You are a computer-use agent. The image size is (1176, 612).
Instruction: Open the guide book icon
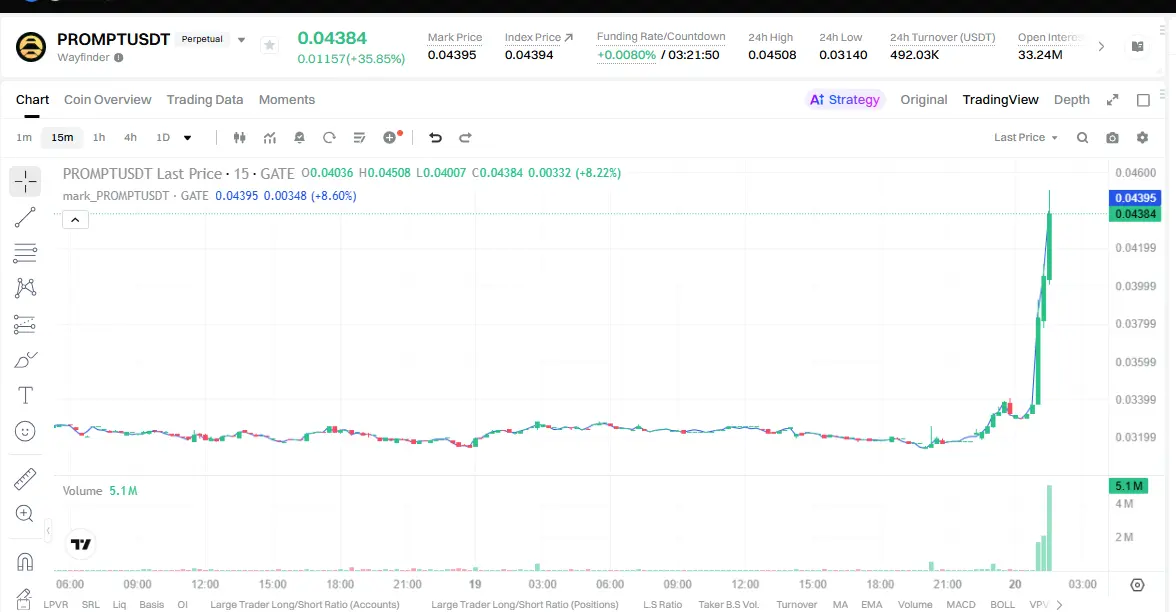(x=1138, y=46)
